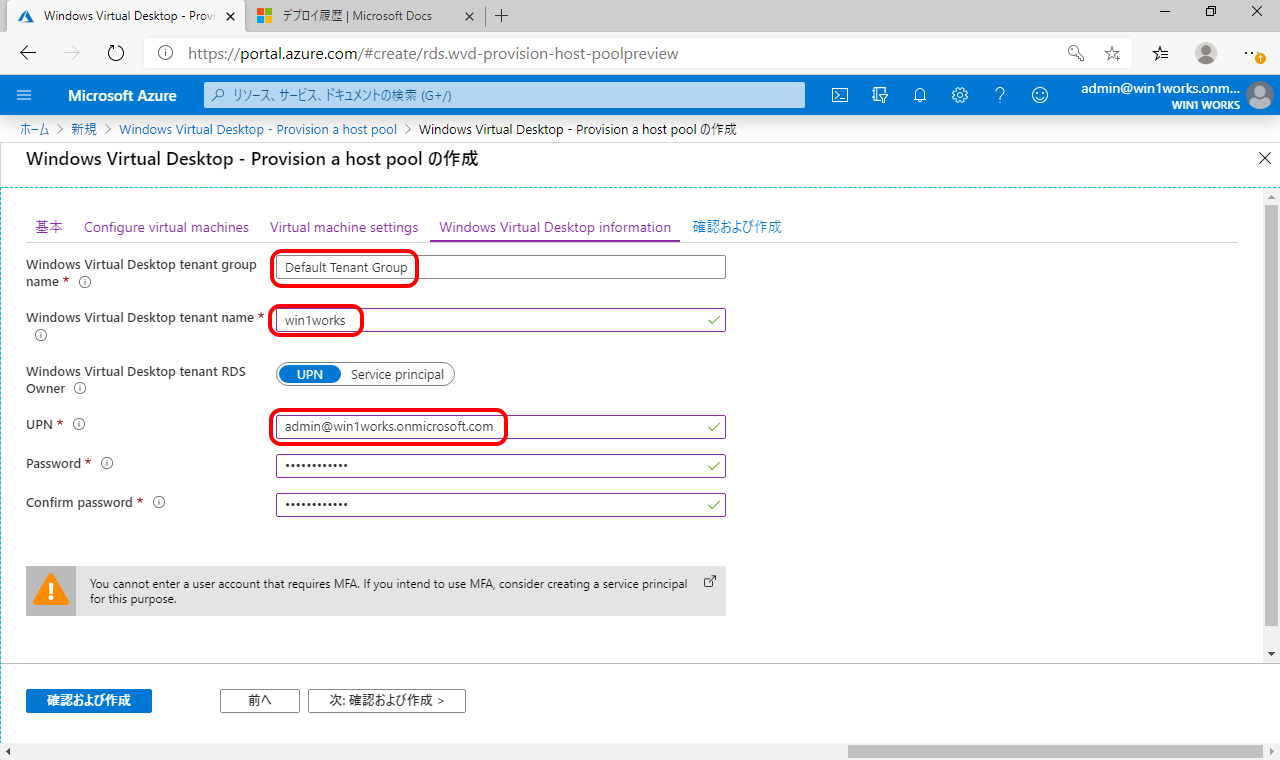Switch to 確認および作成 tab
This screenshot has height=760, width=1280.
(737, 227)
